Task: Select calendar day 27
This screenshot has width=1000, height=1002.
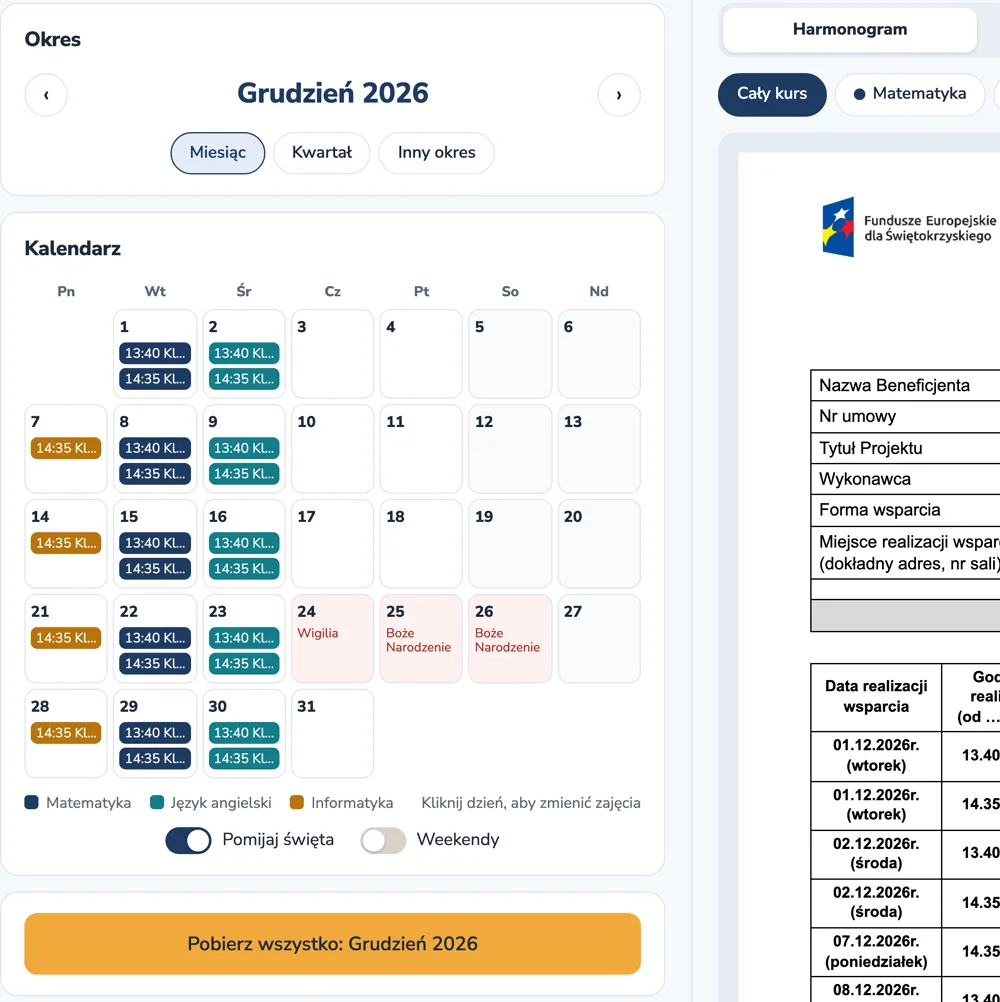Action: [599, 638]
